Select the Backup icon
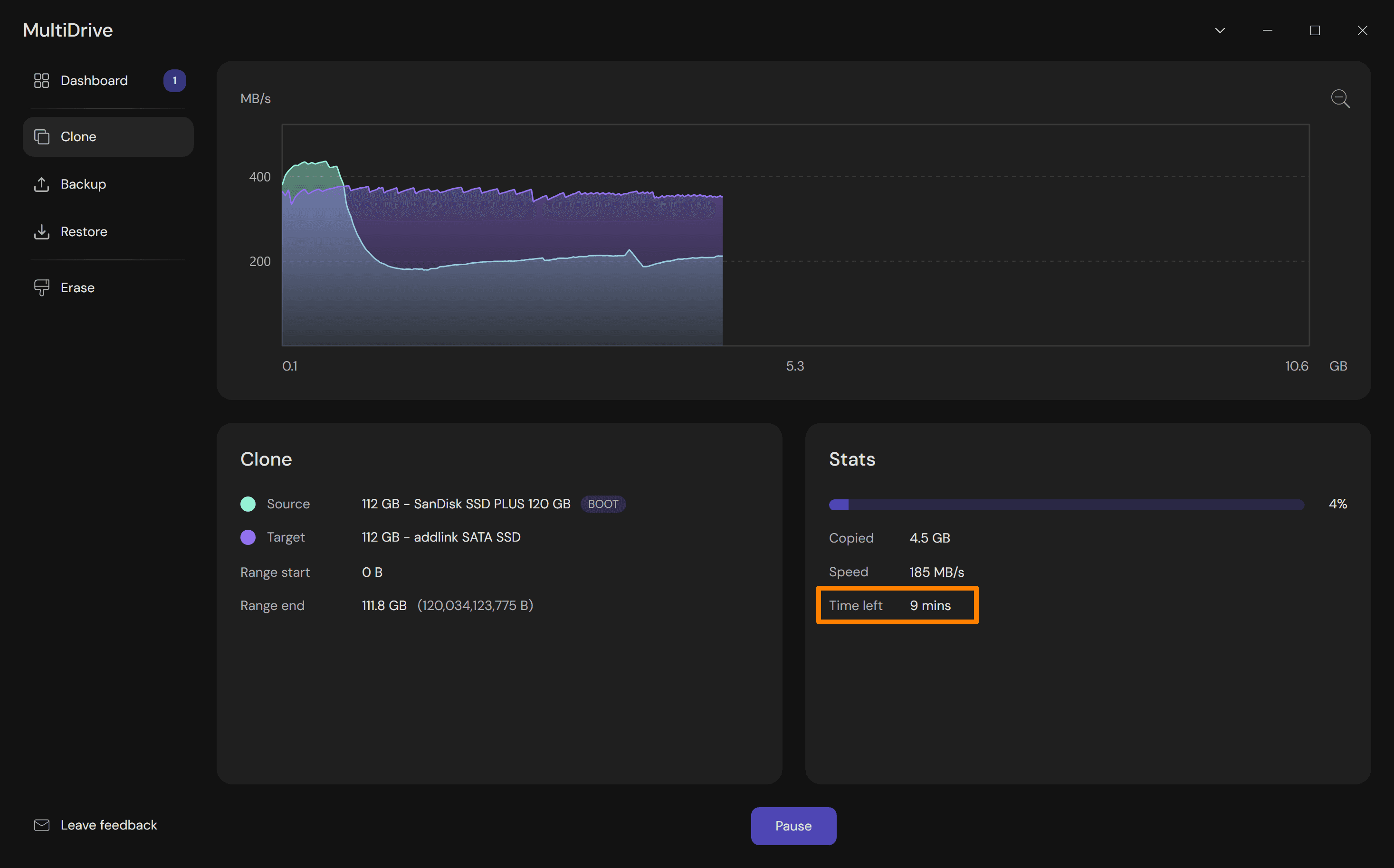Screen dimensions: 1394x868 tap(41, 184)
